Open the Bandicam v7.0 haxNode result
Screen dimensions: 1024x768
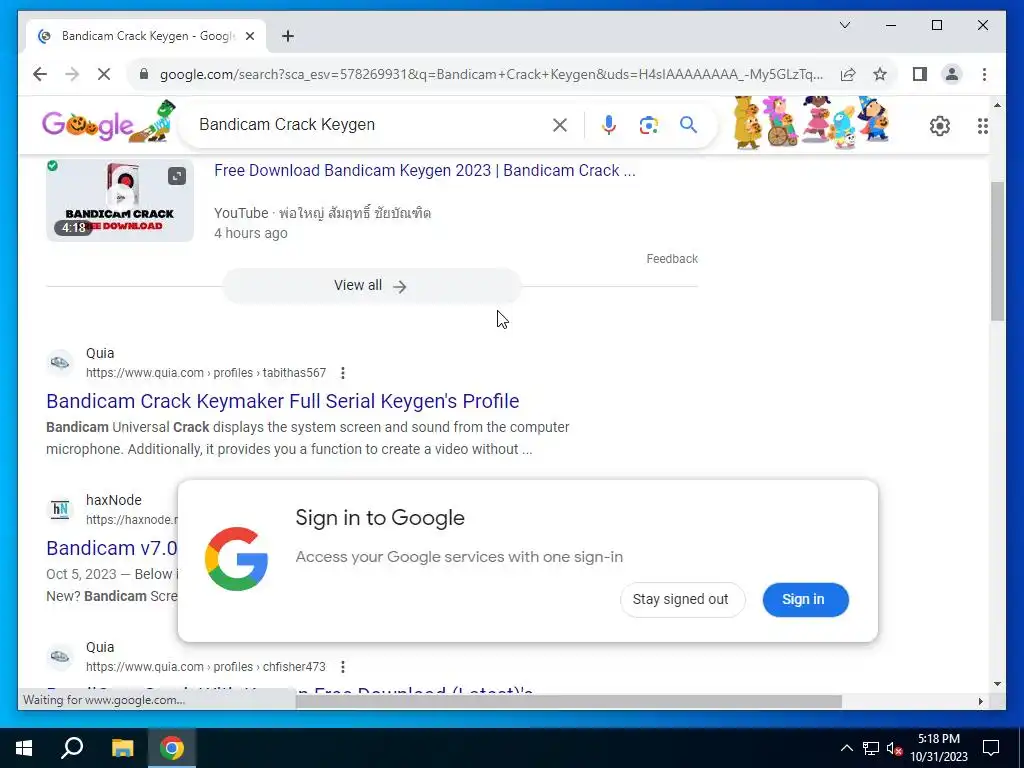pyautogui.click(x=112, y=548)
